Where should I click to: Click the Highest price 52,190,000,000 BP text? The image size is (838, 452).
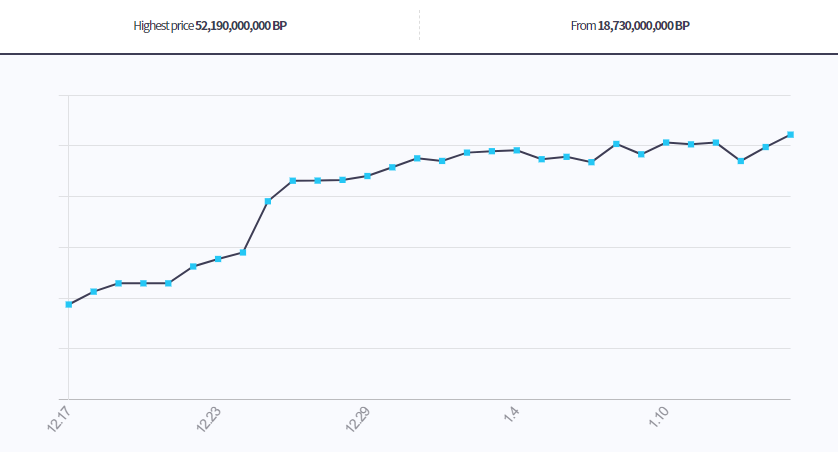210,25
